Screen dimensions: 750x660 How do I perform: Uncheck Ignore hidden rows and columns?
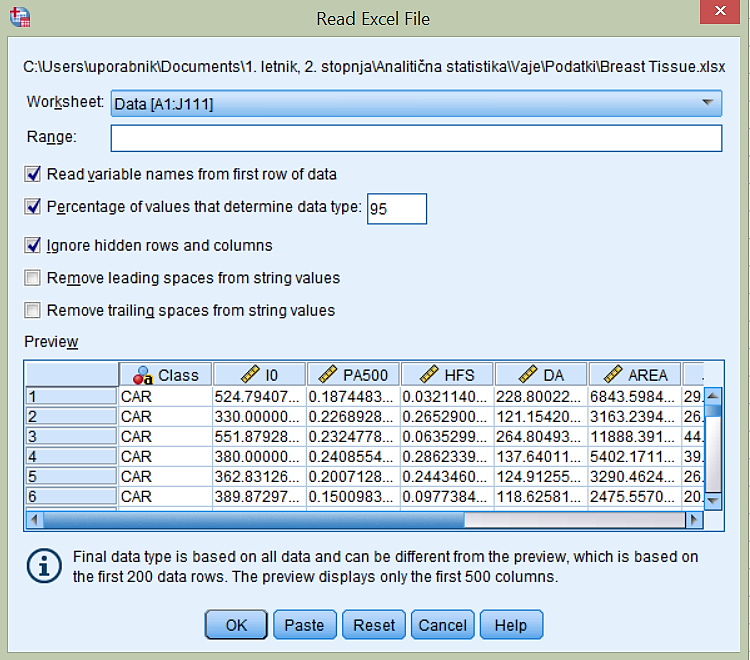tap(33, 245)
